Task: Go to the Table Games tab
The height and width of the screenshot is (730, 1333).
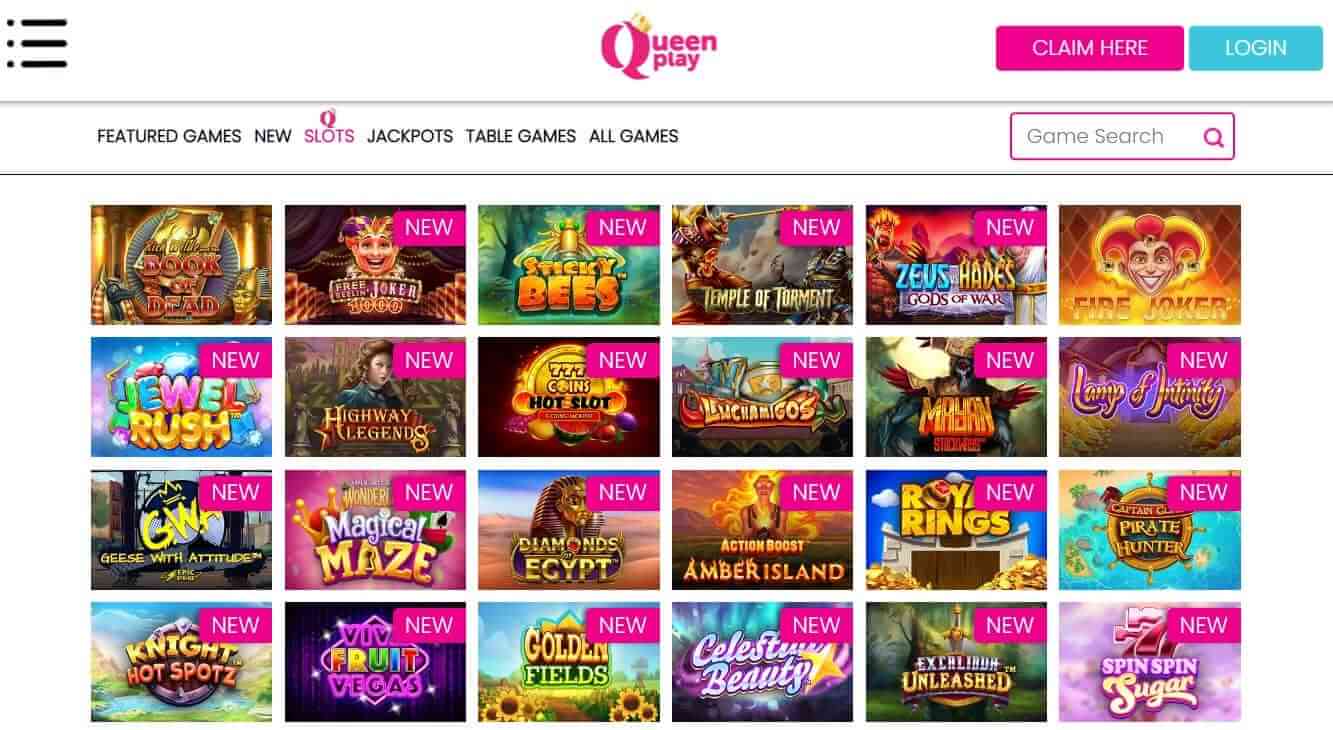Action: [521, 136]
